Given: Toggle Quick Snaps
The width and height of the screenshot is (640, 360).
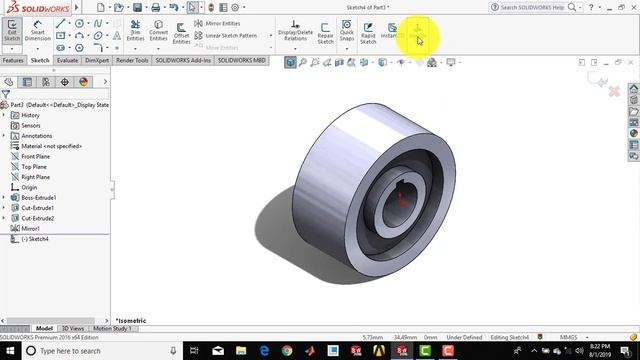Looking at the screenshot, I should pyautogui.click(x=347, y=31).
